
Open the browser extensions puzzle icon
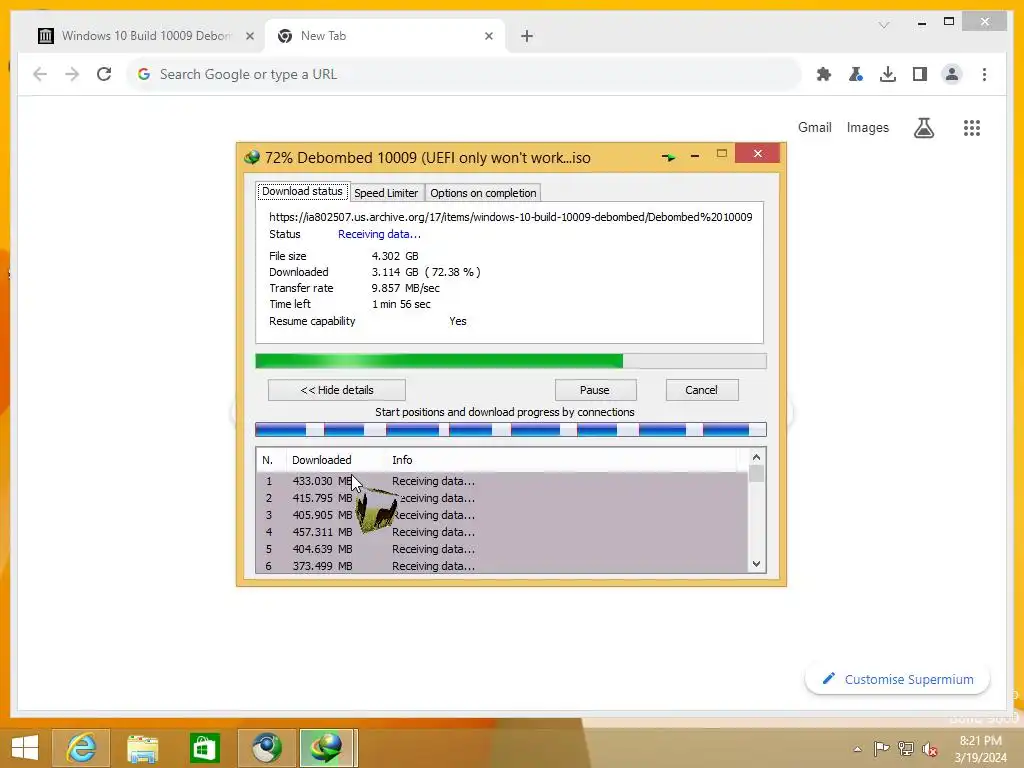tap(824, 74)
